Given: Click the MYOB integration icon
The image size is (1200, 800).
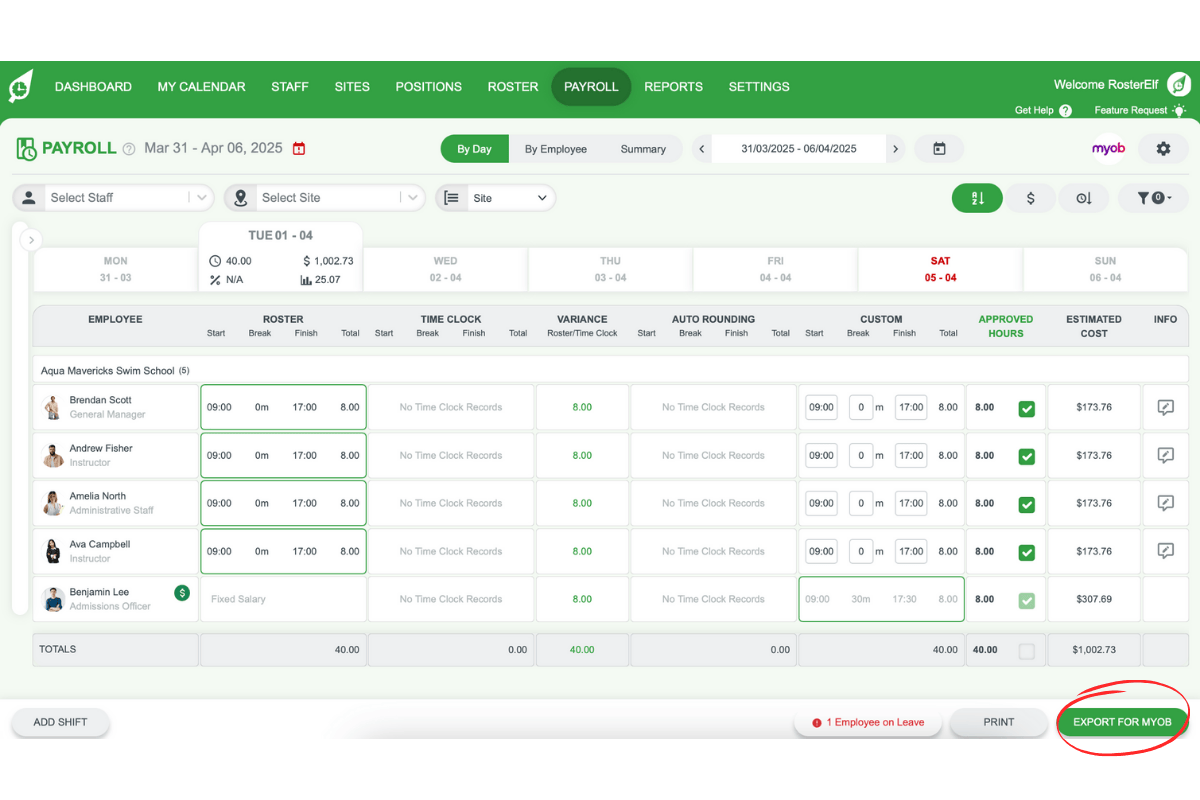Looking at the screenshot, I should tap(1108, 147).
